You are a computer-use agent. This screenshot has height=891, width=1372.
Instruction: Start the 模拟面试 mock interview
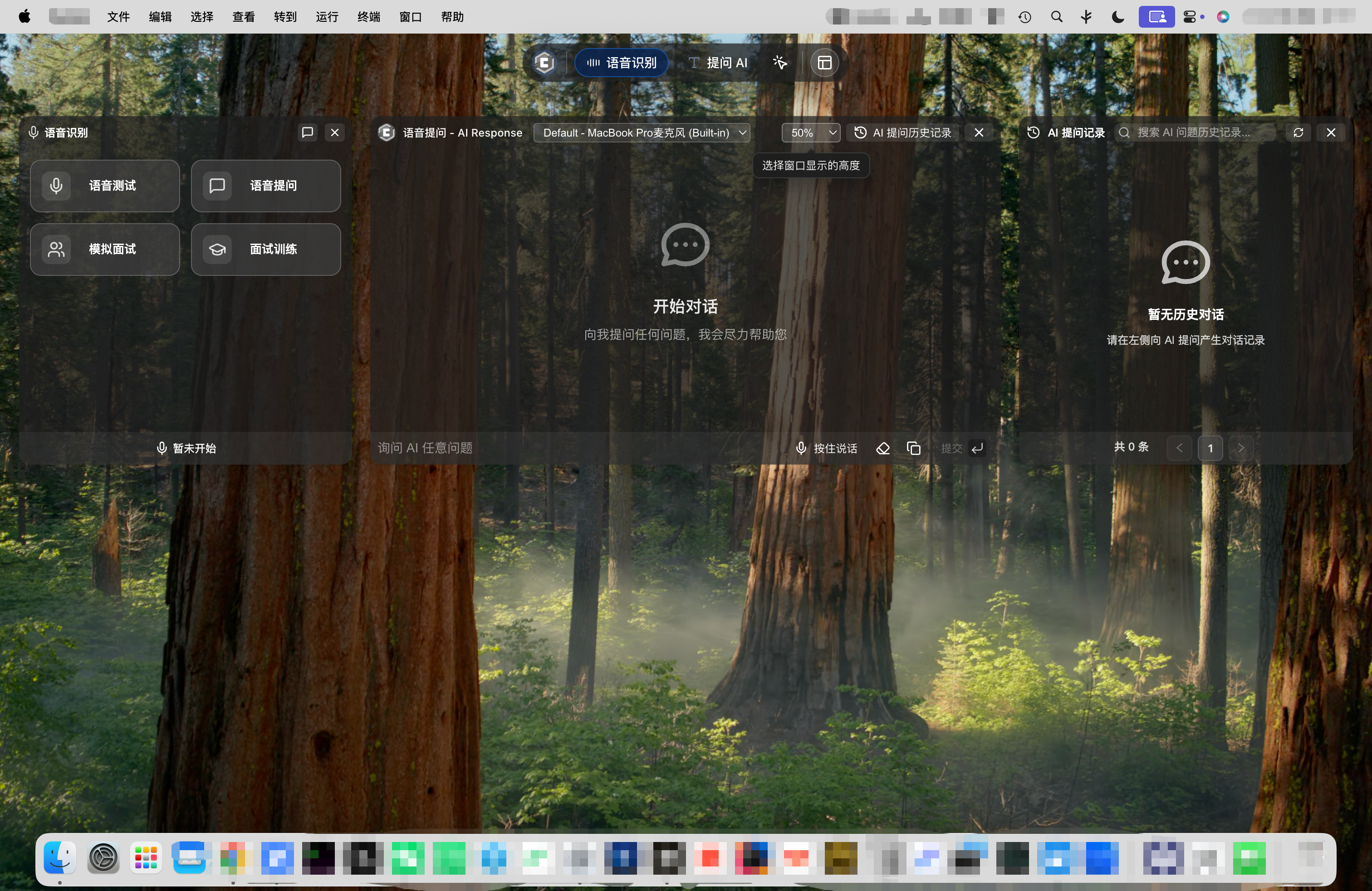coord(105,249)
